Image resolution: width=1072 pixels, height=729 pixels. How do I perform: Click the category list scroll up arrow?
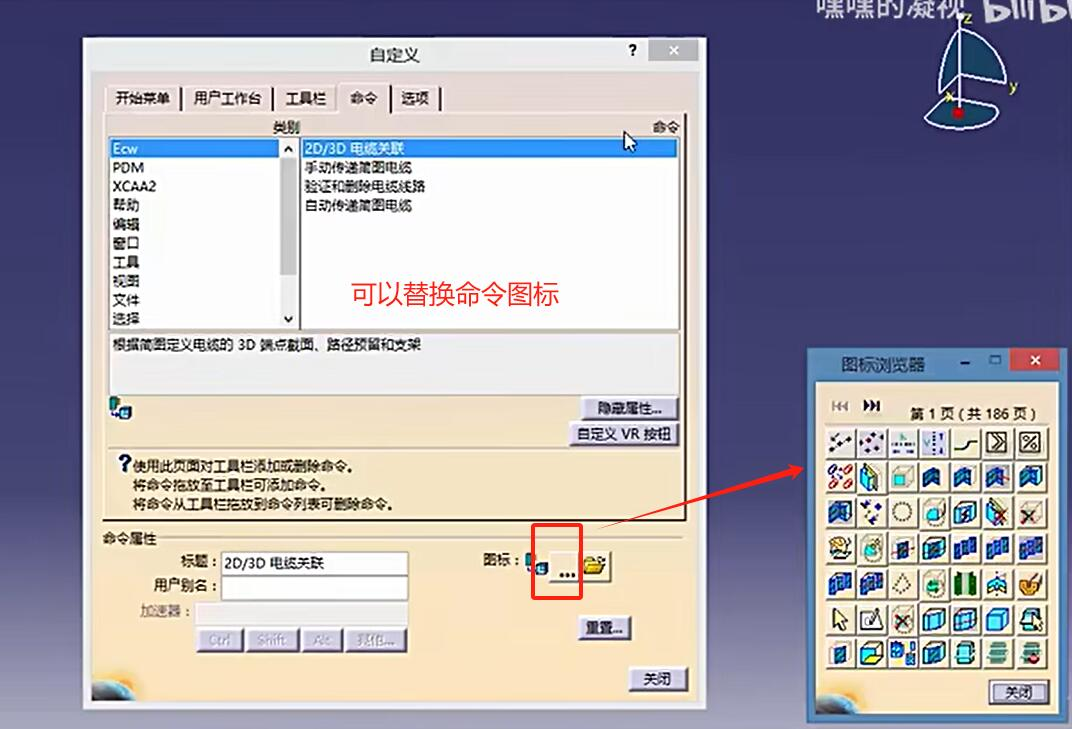click(289, 148)
